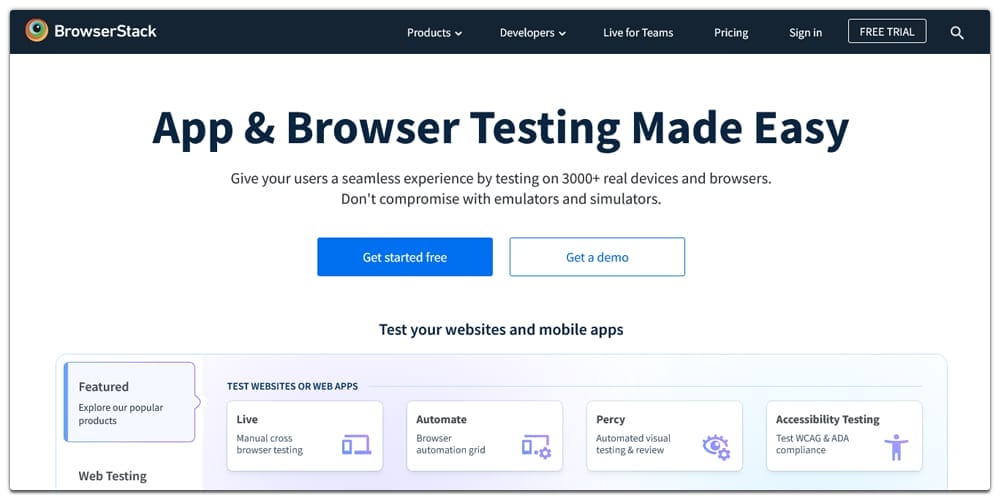Screen dimensions: 1000x500
Task: Click 'App & Browser Testing Made Easy' headline
Action: pos(501,127)
